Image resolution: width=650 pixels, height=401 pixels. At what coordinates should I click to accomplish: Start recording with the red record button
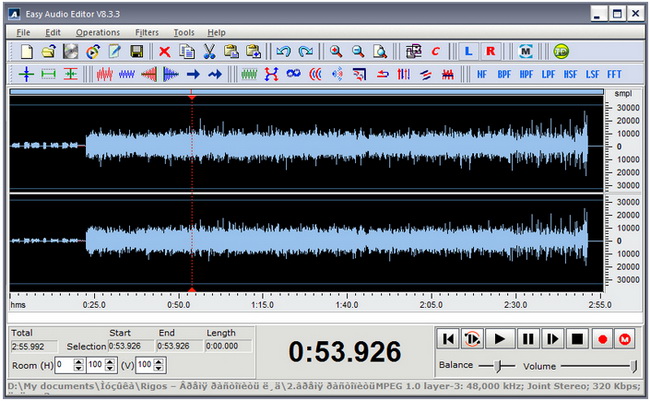(603, 339)
